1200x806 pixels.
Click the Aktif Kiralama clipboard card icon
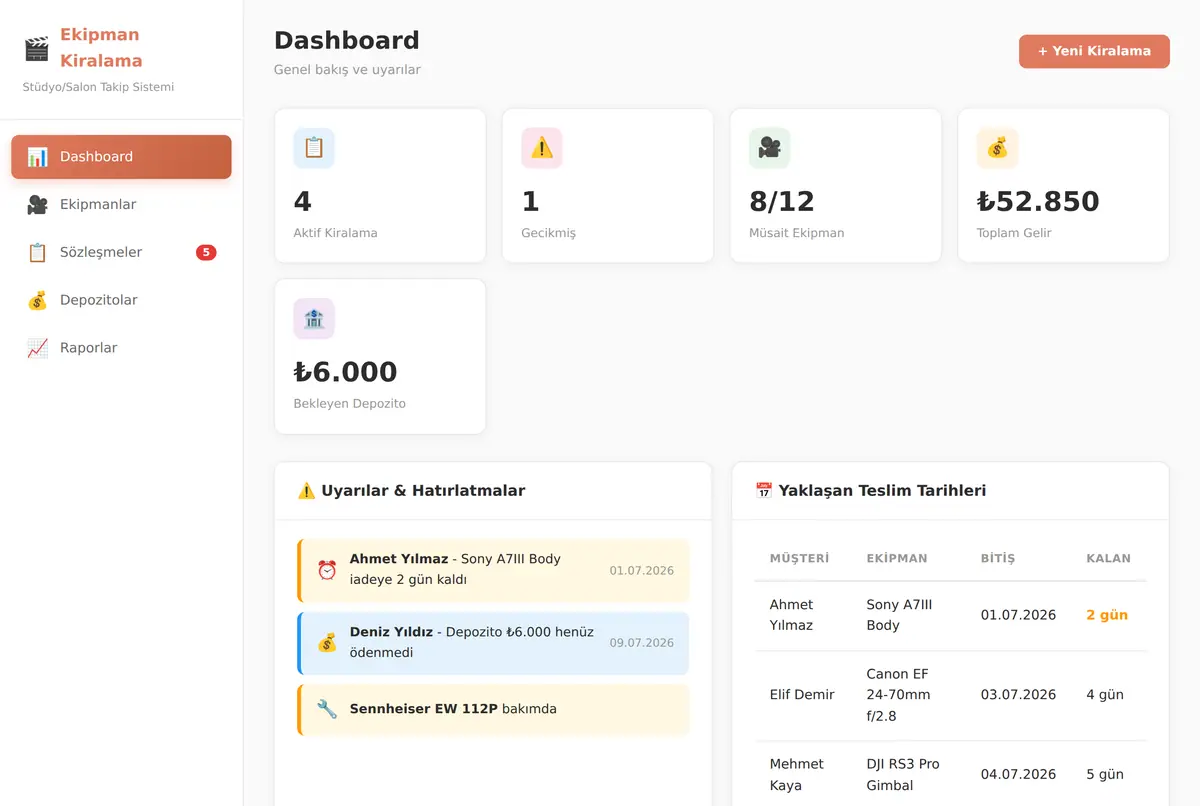coord(314,148)
